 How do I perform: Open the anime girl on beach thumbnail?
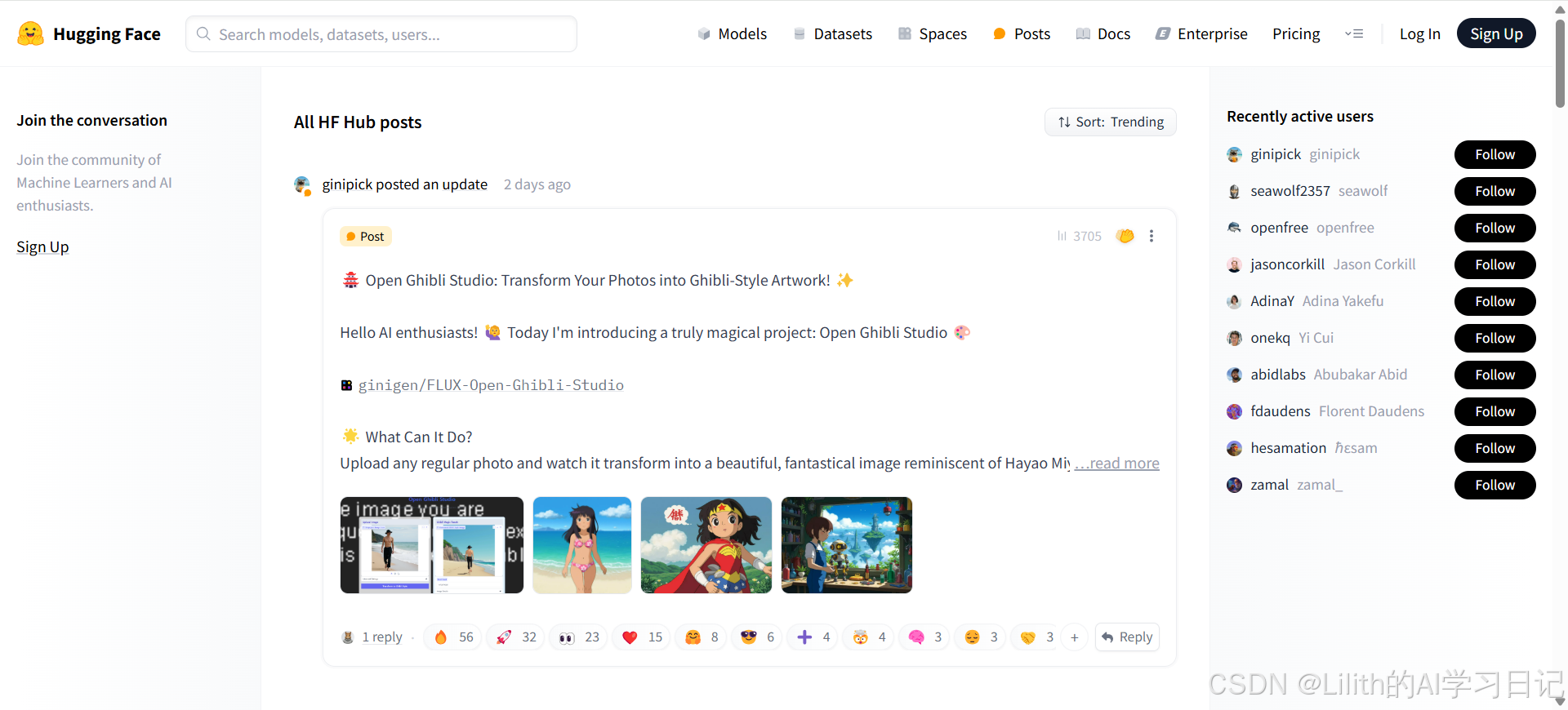coord(582,545)
